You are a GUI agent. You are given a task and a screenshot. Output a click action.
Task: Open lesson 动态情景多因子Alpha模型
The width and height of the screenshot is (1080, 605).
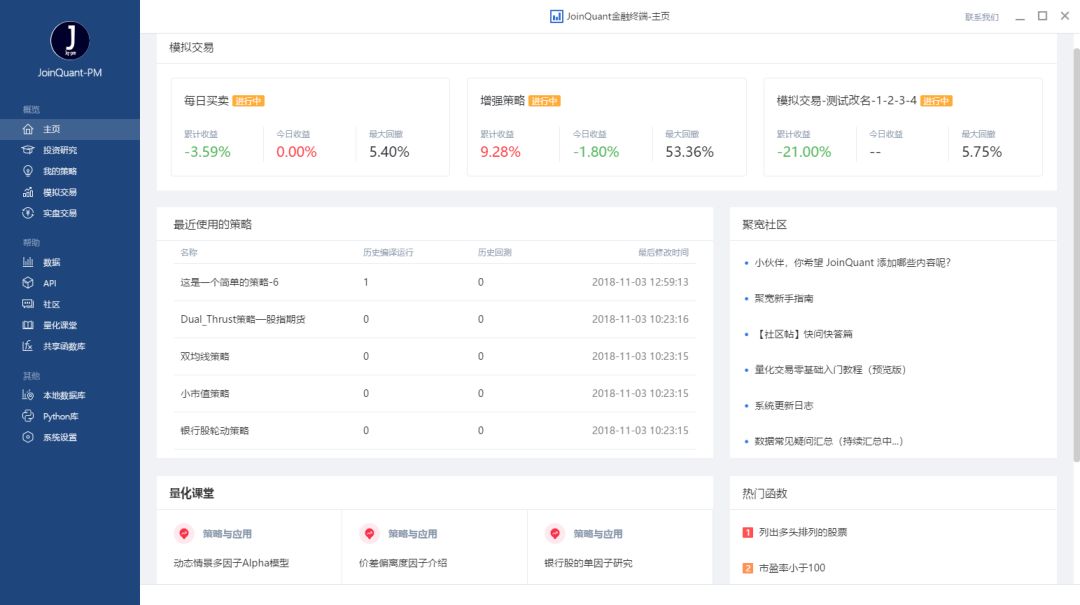coord(231,563)
